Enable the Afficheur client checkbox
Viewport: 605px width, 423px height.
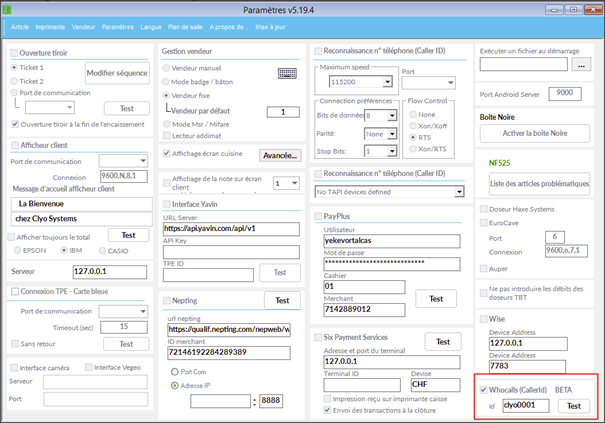pos(15,145)
